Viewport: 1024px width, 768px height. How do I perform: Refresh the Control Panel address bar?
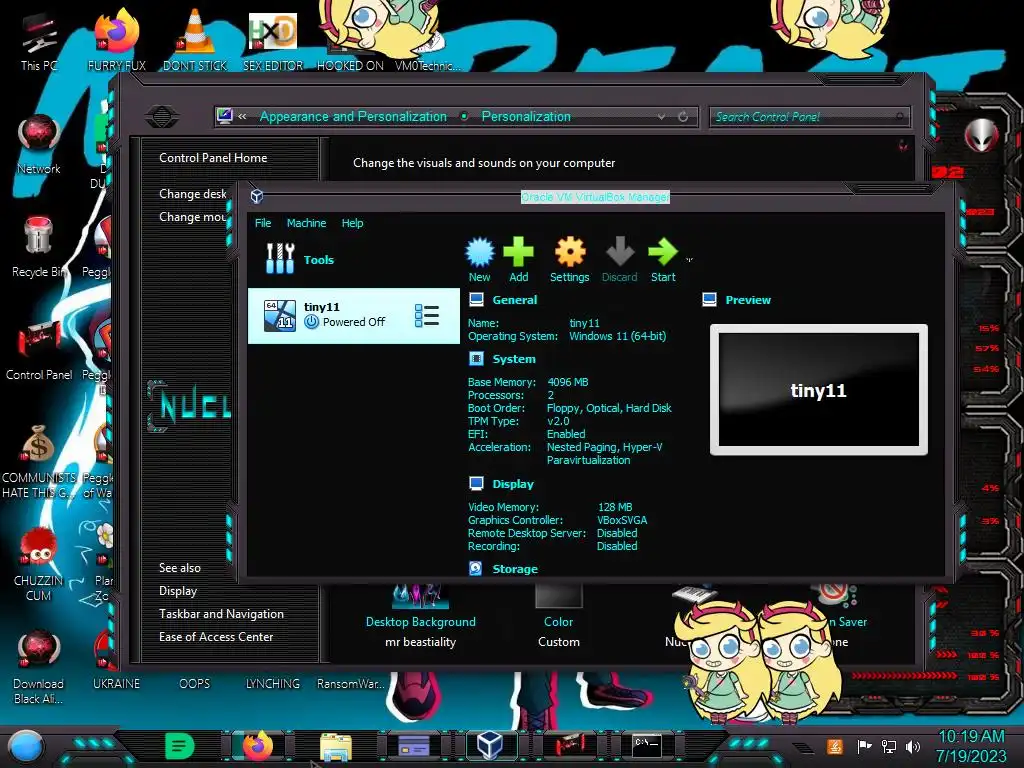click(x=683, y=117)
